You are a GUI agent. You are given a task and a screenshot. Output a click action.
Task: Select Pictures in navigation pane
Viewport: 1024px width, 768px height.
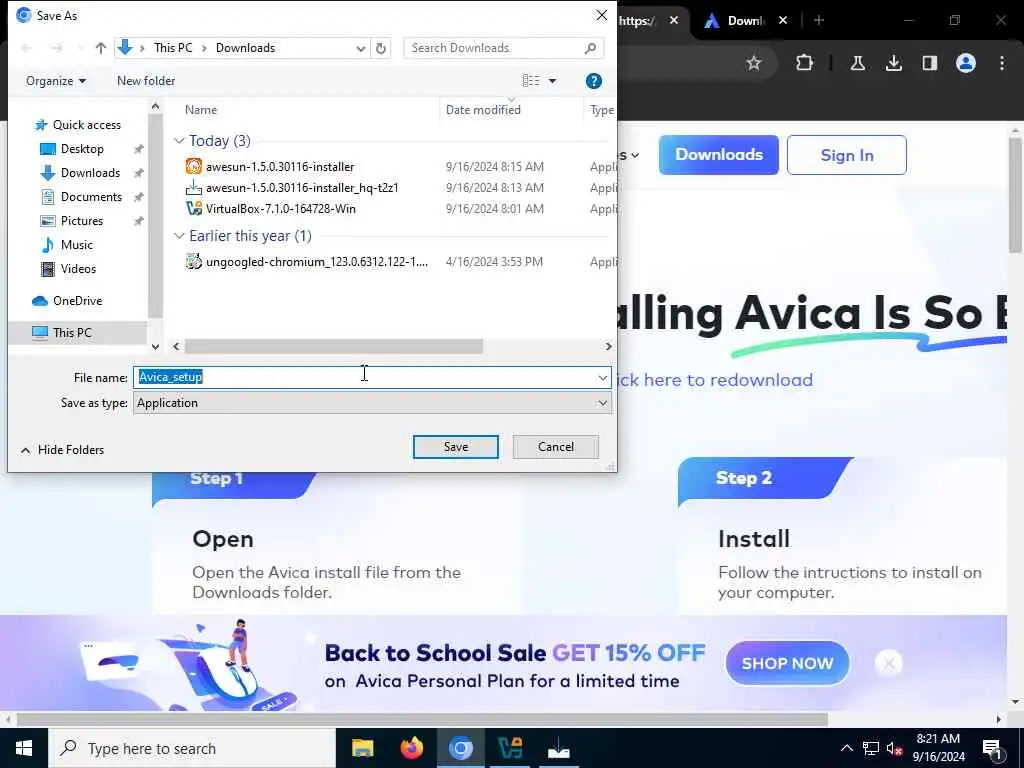pos(82,221)
